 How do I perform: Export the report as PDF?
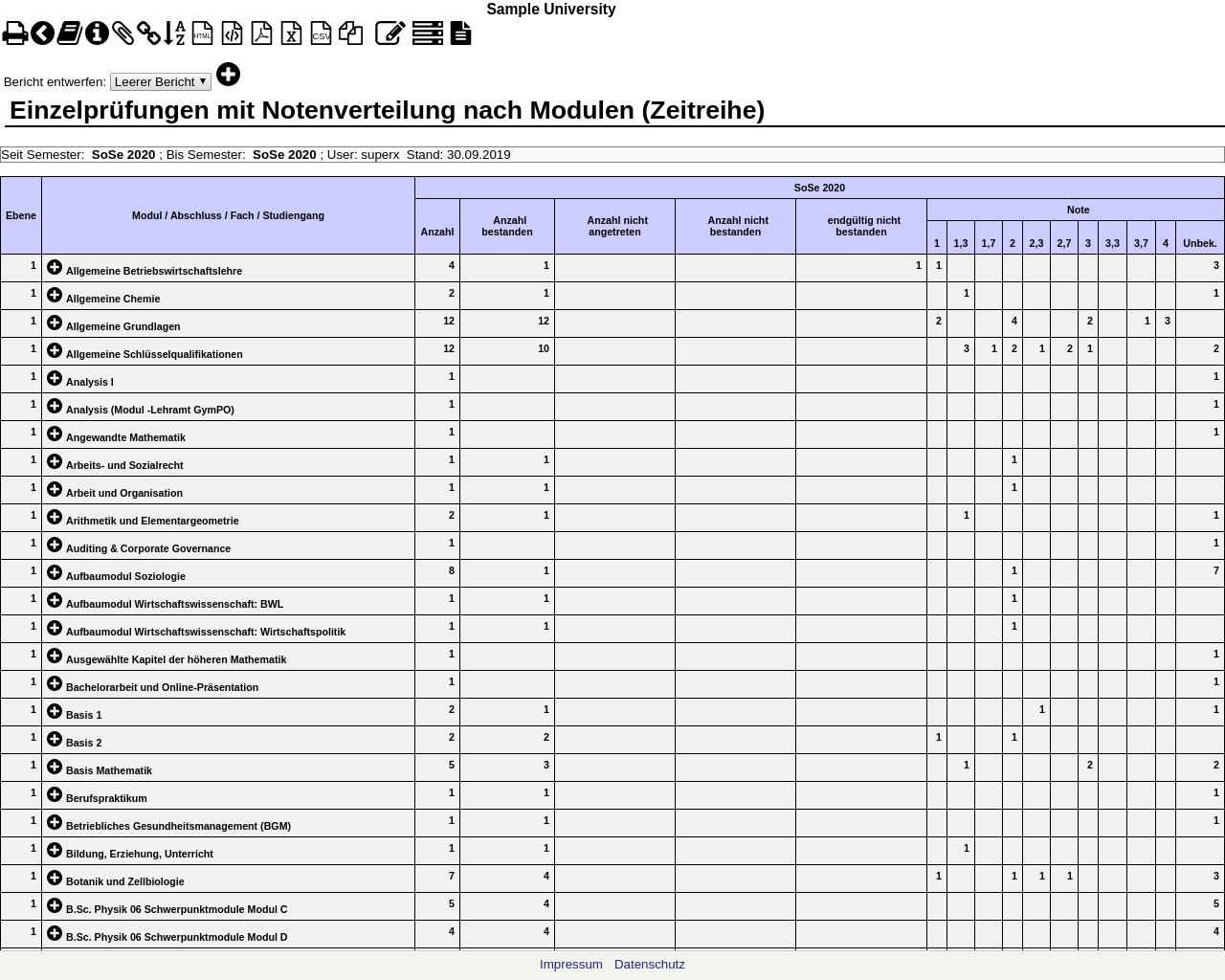pyautogui.click(x=261, y=34)
